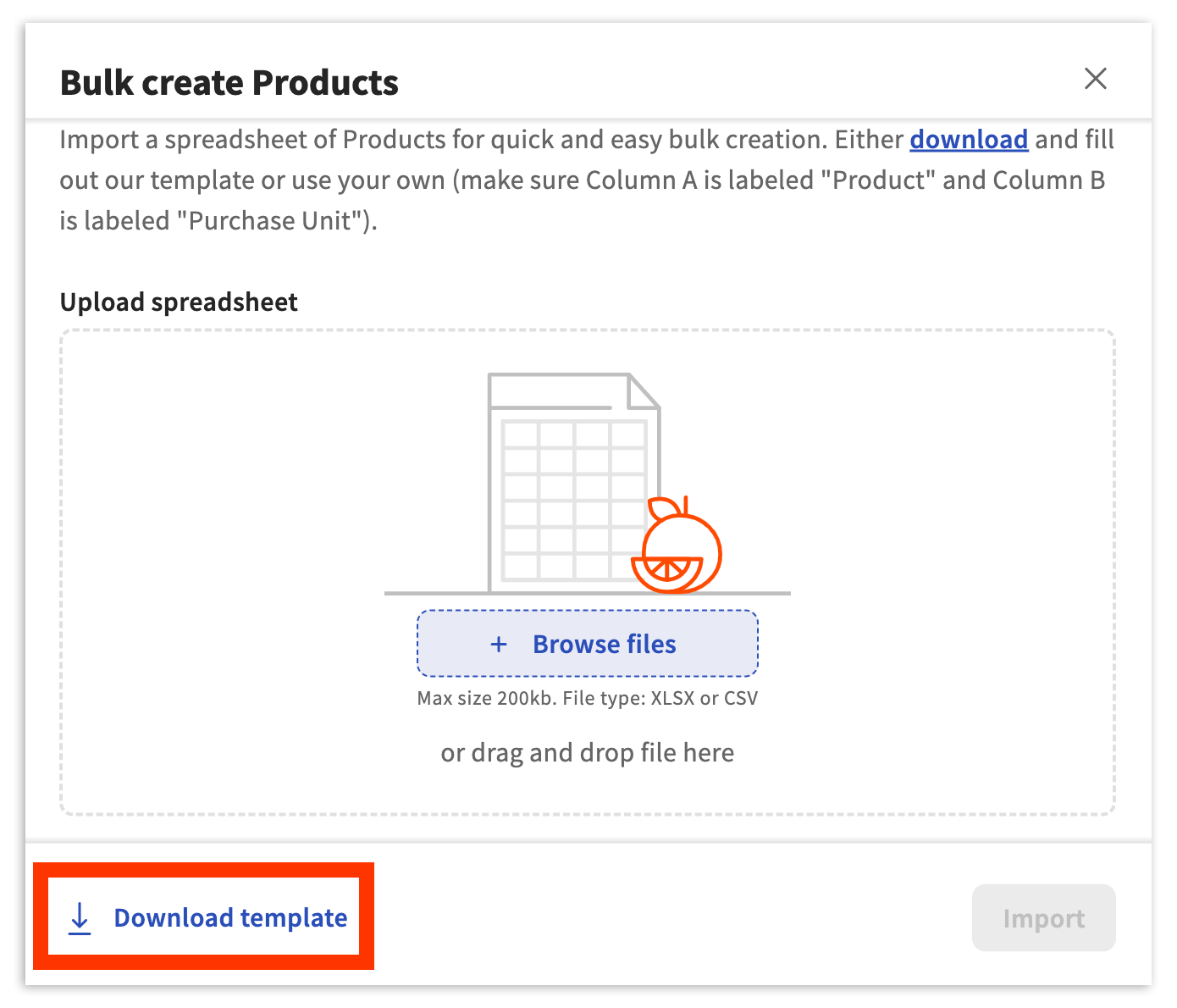
Task: Open the download hyperlink in the description text
Action: pyautogui.click(x=969, y=140)
